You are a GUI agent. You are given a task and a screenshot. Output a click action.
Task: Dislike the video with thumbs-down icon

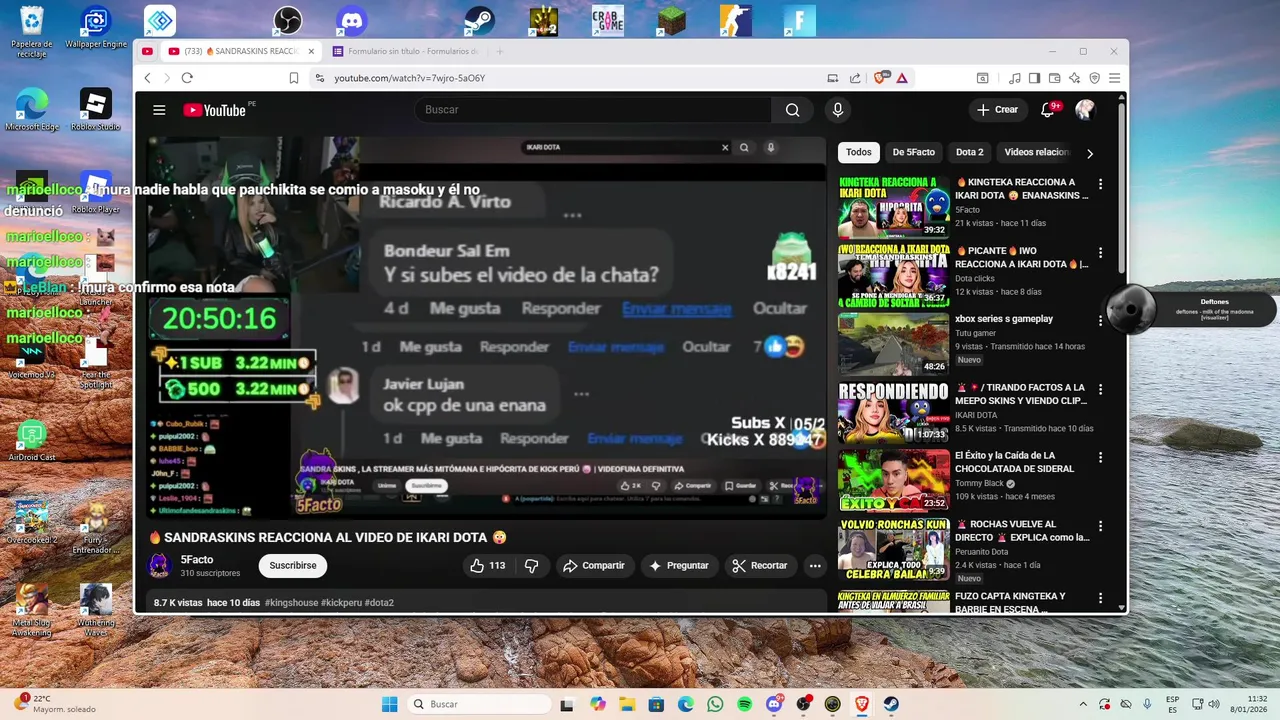(532, 566)
